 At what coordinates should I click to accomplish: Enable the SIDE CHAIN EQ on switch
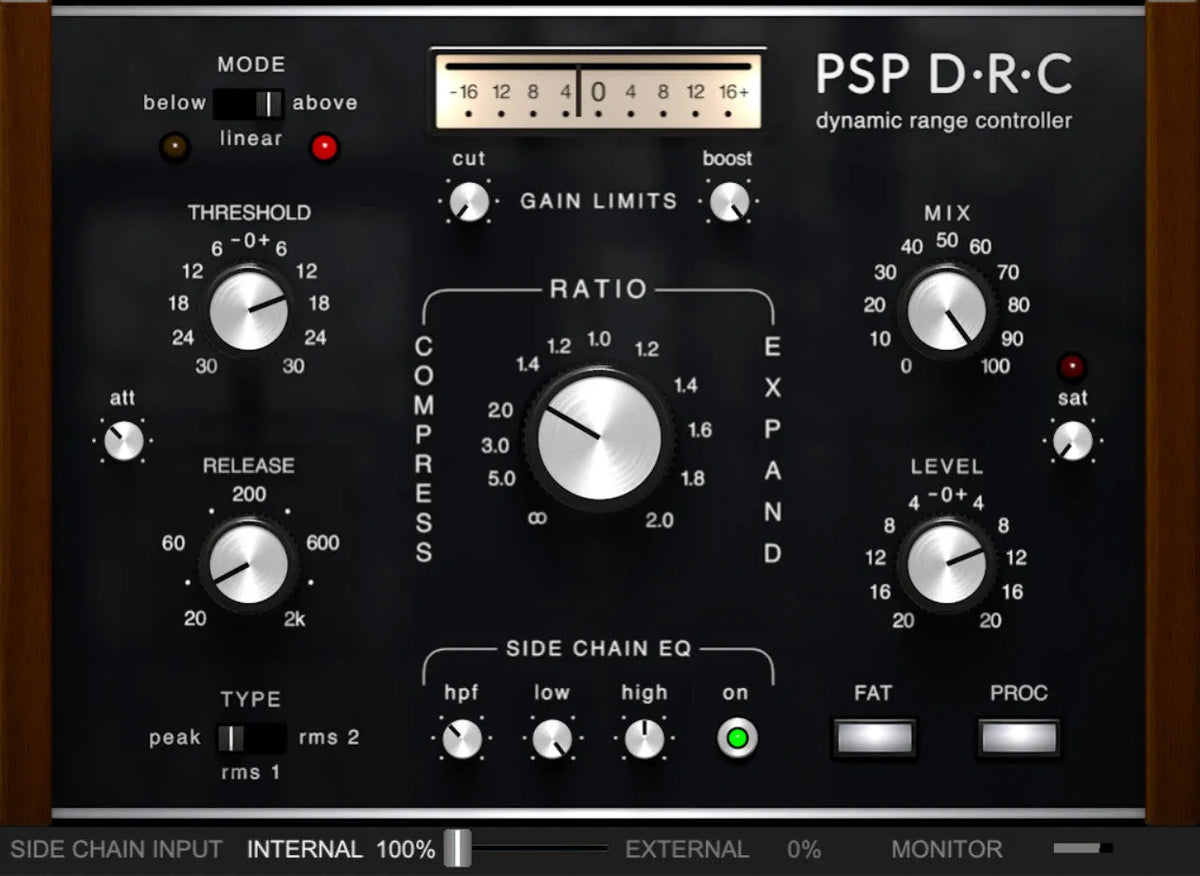736,738
